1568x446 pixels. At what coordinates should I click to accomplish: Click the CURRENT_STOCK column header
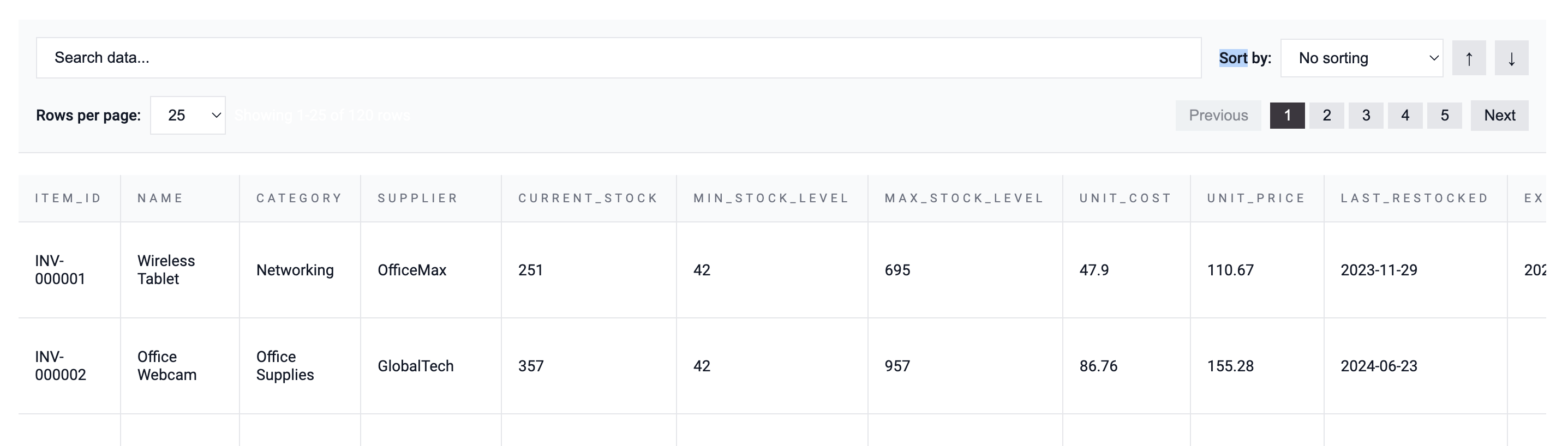(x=588, y=198)
